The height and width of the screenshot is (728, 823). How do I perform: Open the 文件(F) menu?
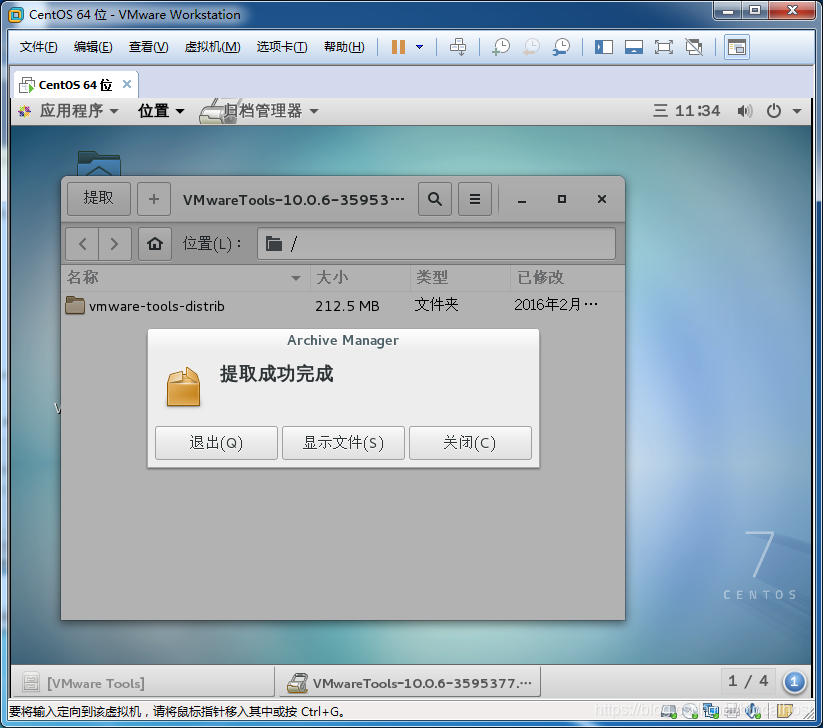point(38,47)
